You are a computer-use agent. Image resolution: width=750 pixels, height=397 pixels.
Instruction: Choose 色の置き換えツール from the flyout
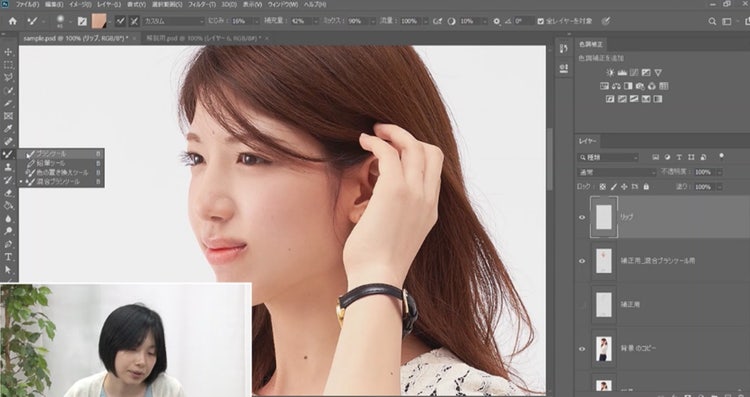[61, 172]
